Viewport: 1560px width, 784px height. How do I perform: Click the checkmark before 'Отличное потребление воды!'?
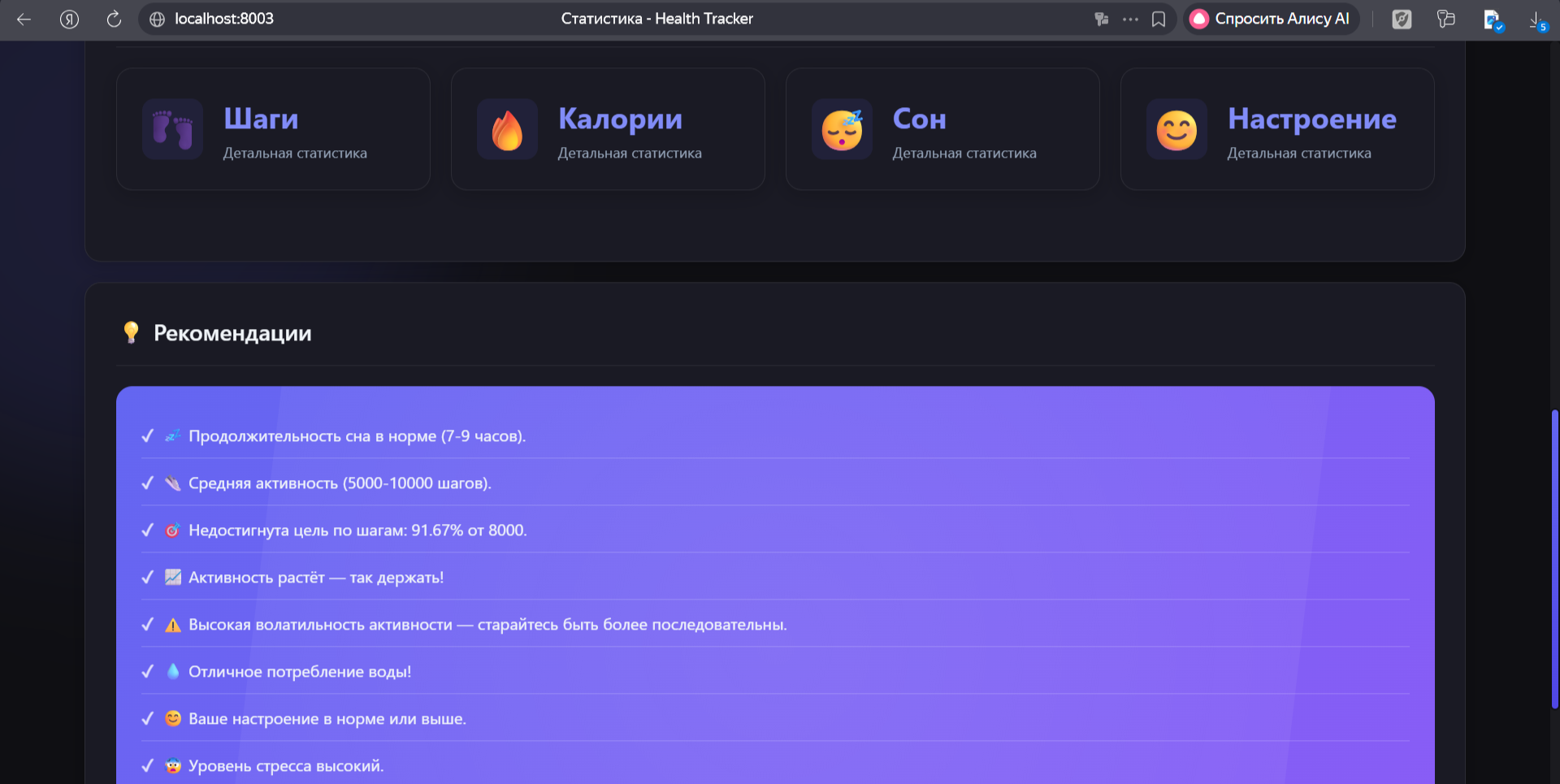click(x=147, y=672)
